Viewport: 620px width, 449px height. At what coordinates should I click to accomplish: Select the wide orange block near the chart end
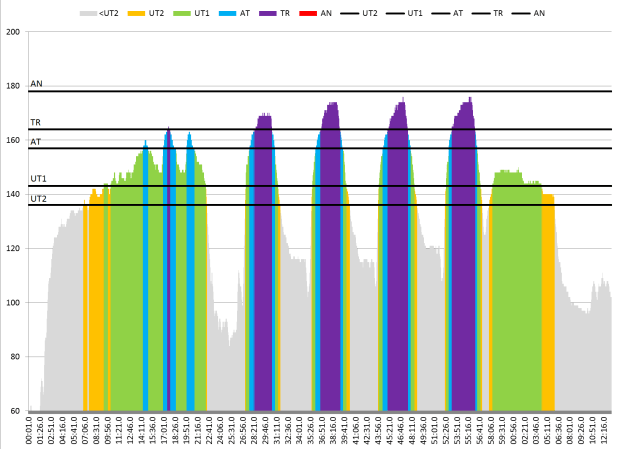click(548, 300)
